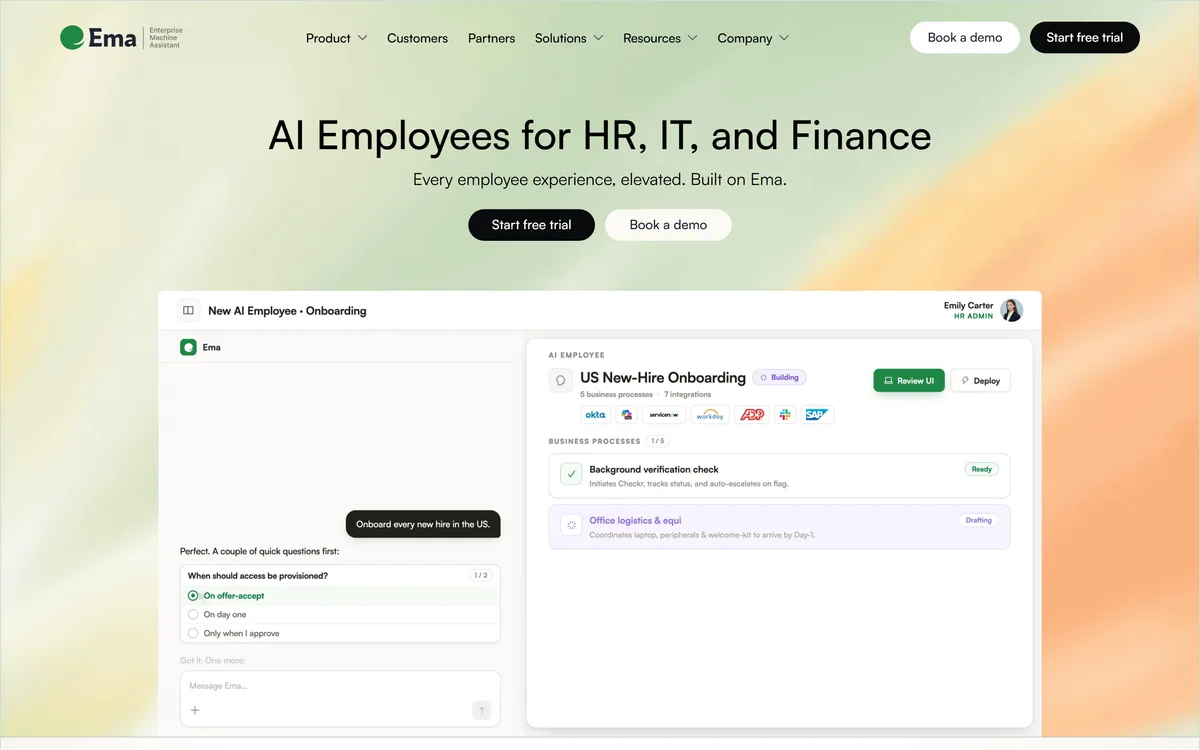
Task: Click the 'US New-Hire Onboarding' heading
Action: pos(663,378)
